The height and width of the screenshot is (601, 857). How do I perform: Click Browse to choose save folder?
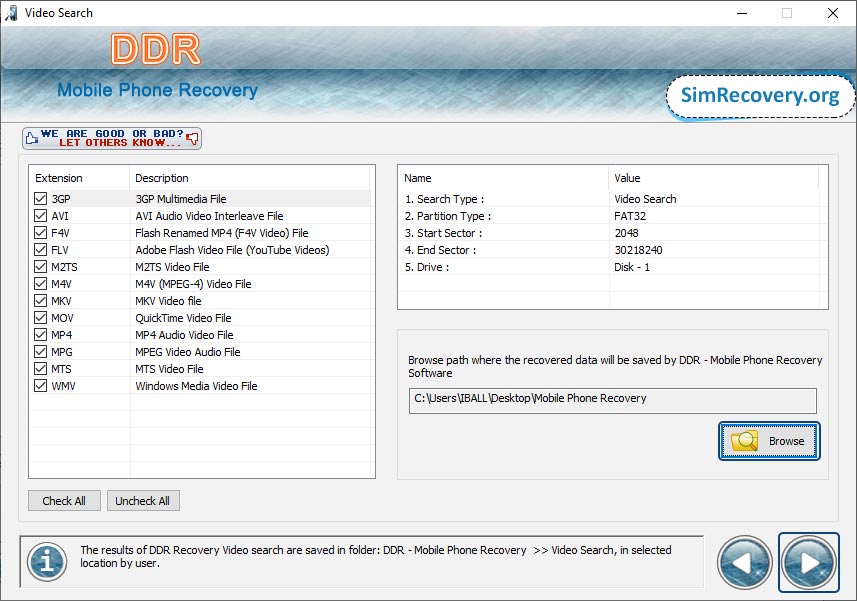point(769,441)
